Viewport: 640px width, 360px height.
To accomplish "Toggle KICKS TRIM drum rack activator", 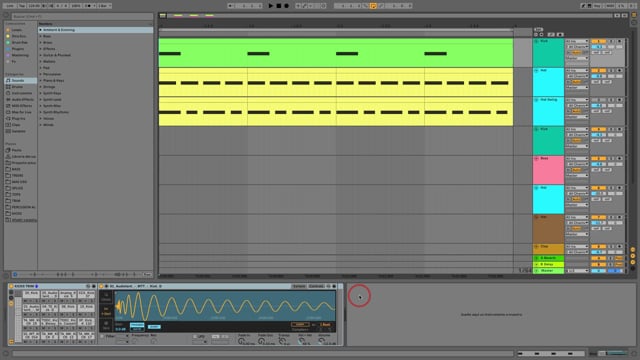I will [x=11, y=286].
